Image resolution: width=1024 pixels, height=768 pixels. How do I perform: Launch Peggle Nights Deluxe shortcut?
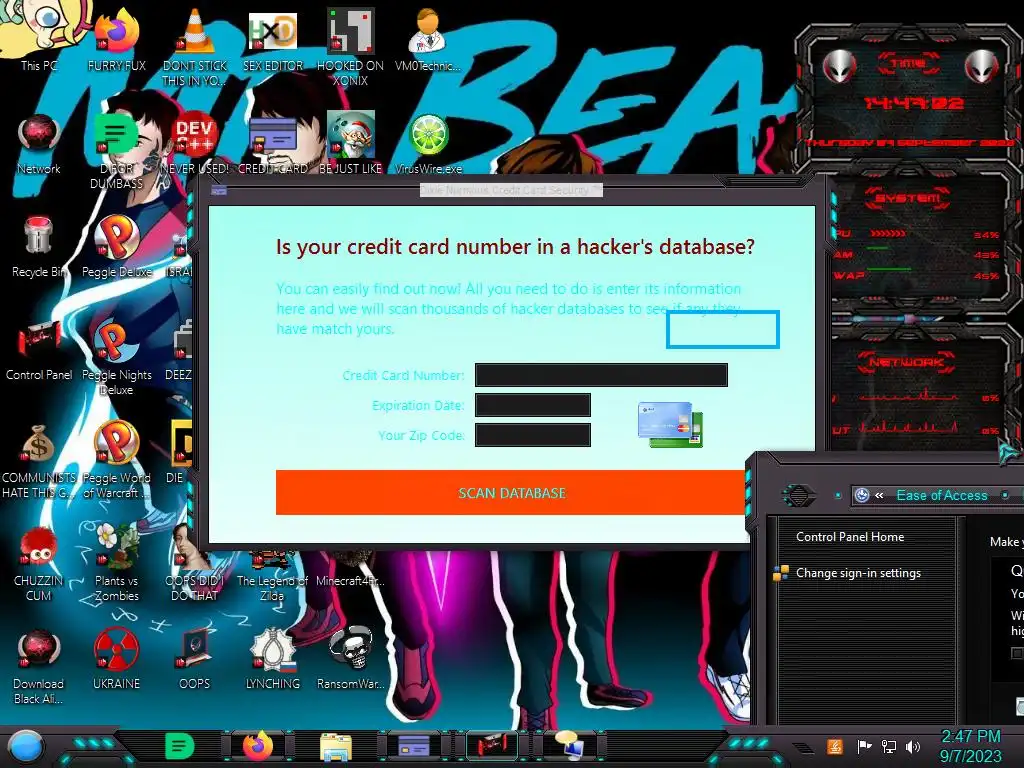117,358
